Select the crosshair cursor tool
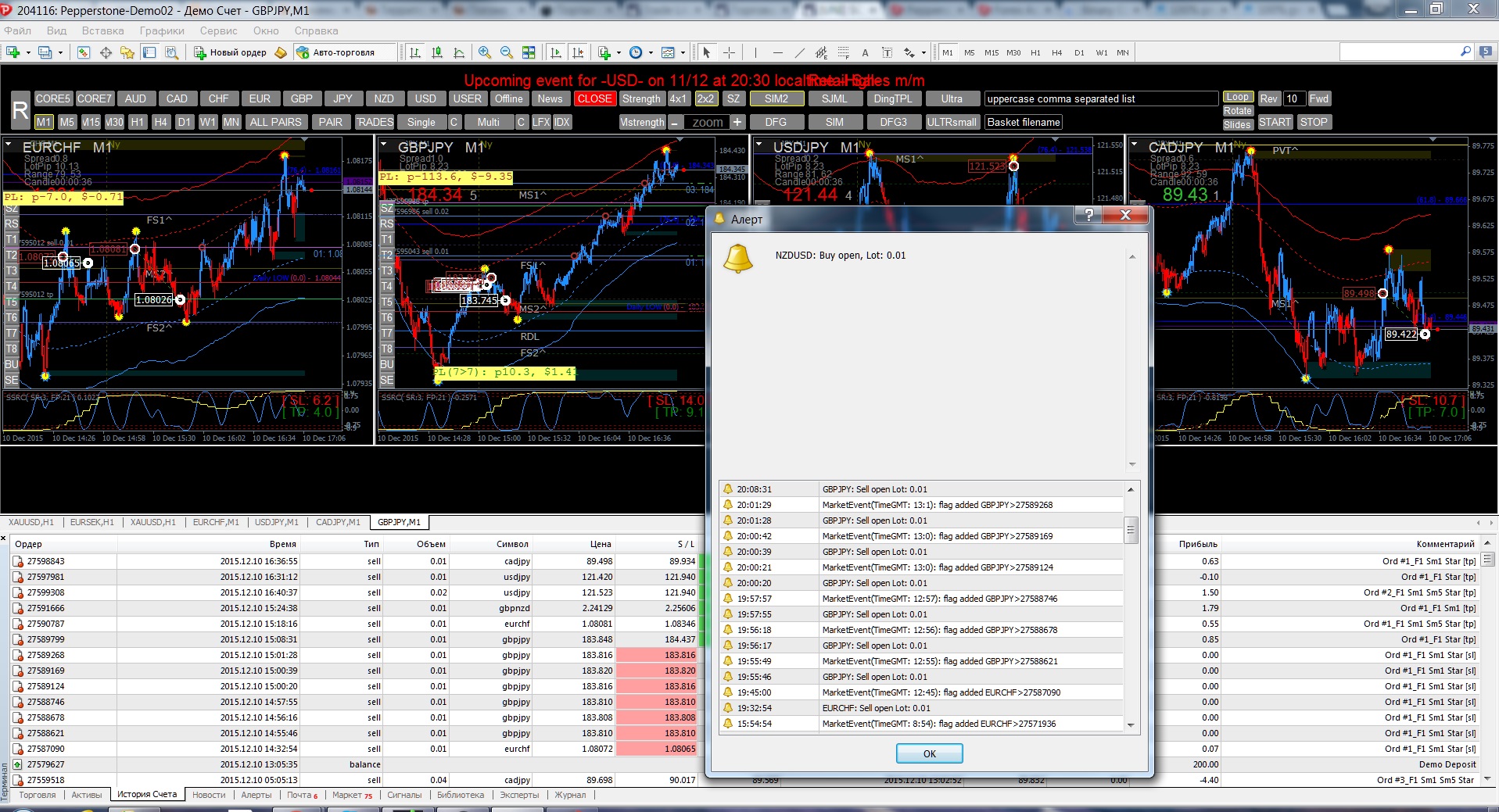 pos(729,52)
